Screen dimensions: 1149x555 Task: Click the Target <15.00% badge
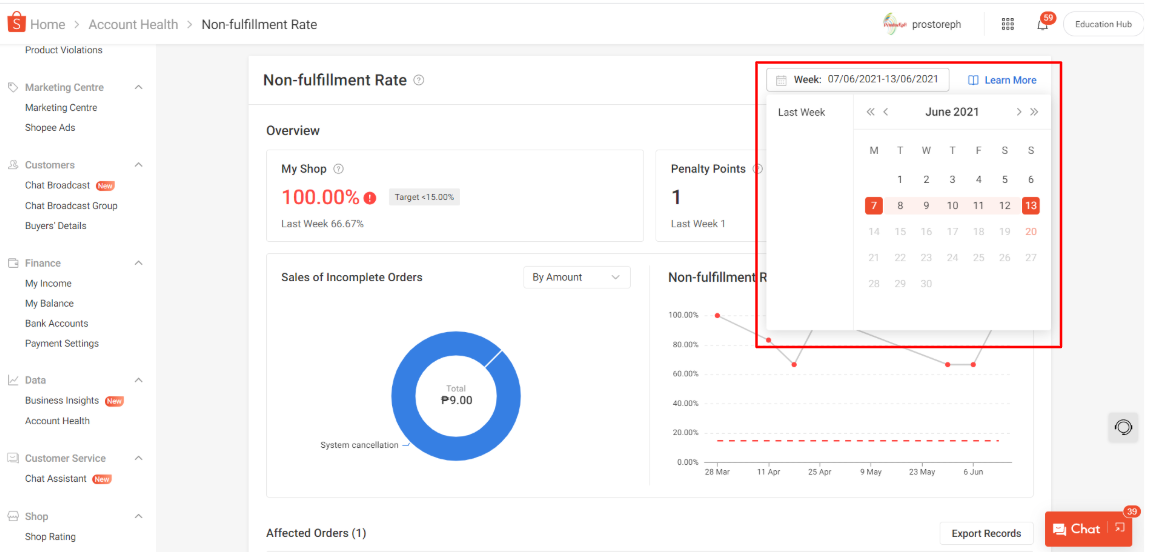tap(424, 197)
